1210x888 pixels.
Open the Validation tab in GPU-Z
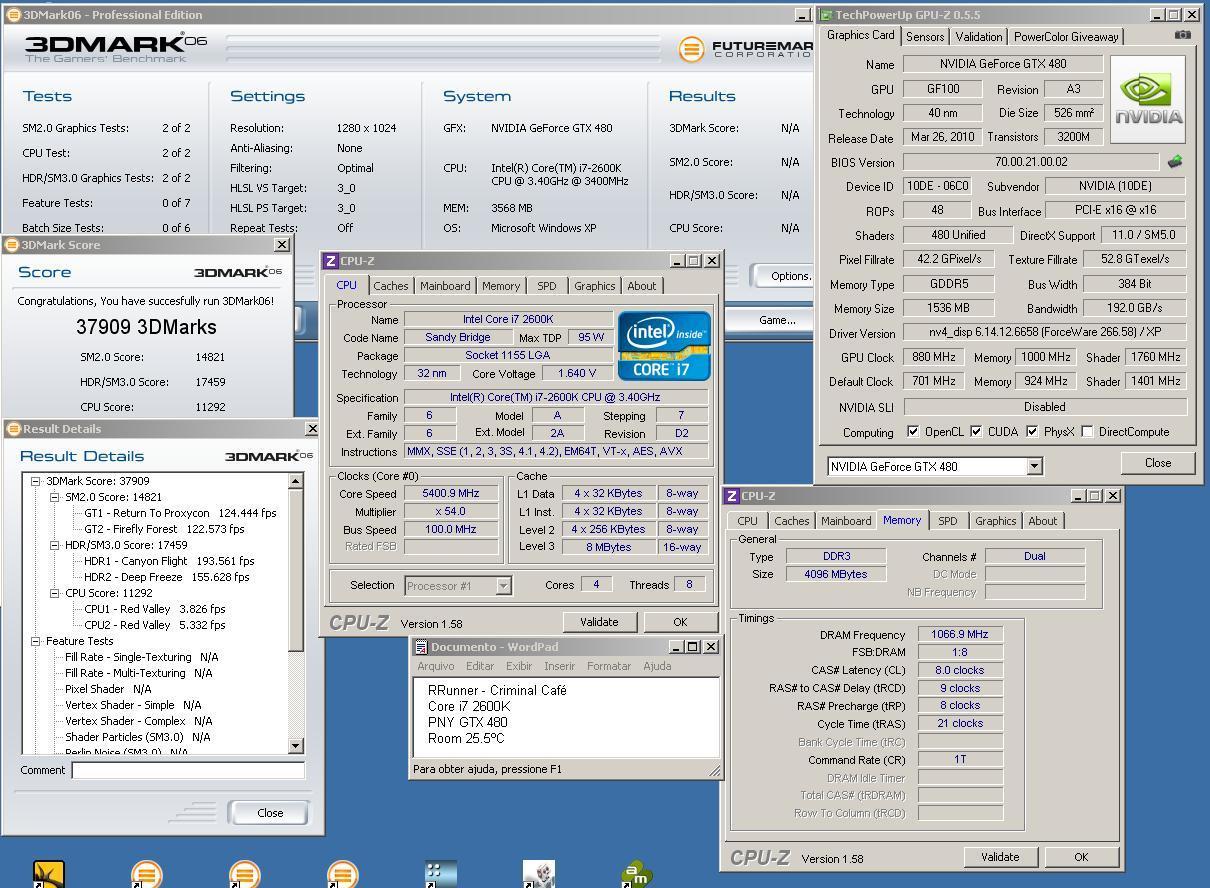(x=978, y=37)
